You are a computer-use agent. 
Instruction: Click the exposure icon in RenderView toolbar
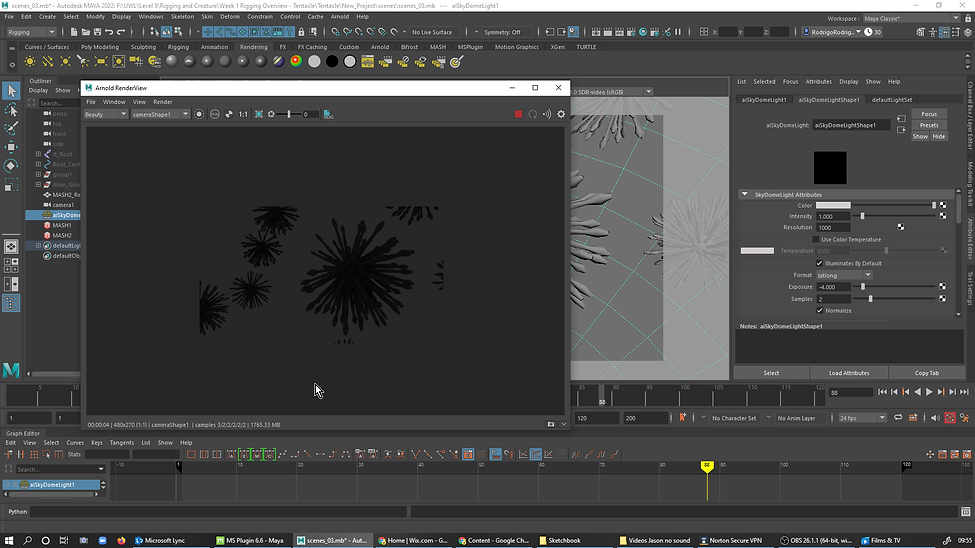coord(271,114)
